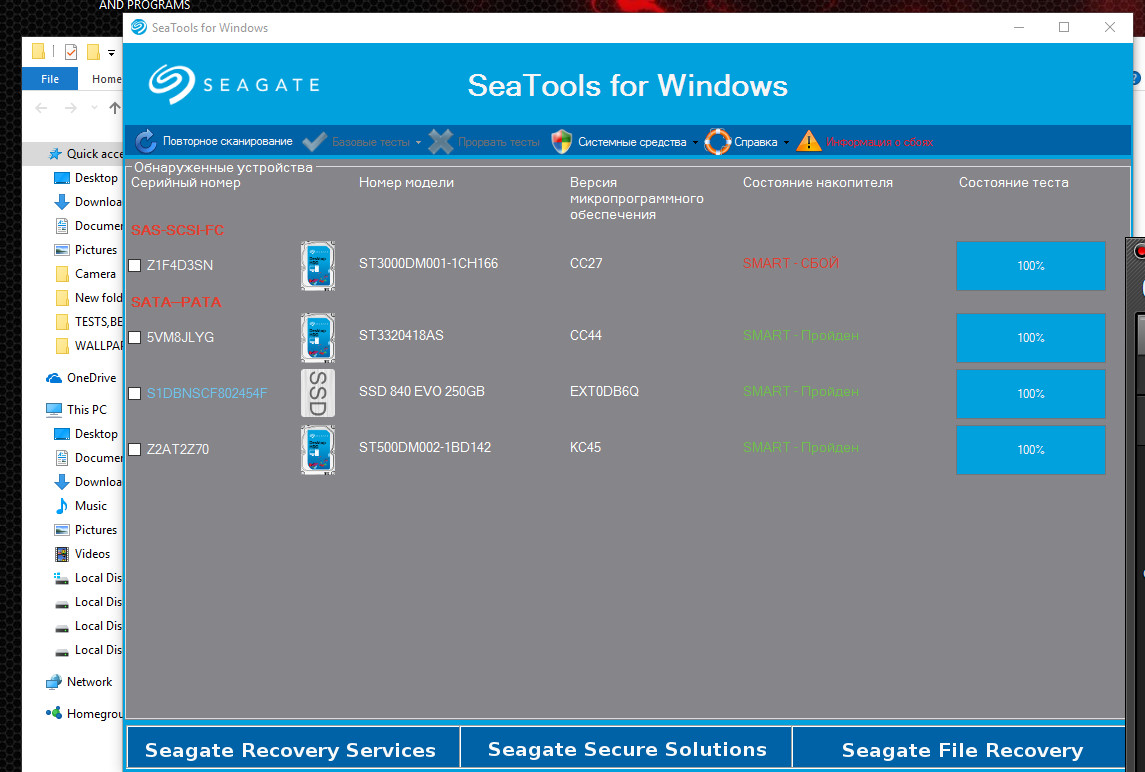Open Системные средства menu
The width and height of the screenshot is (1145, 772).
click(x=632, y=142)
